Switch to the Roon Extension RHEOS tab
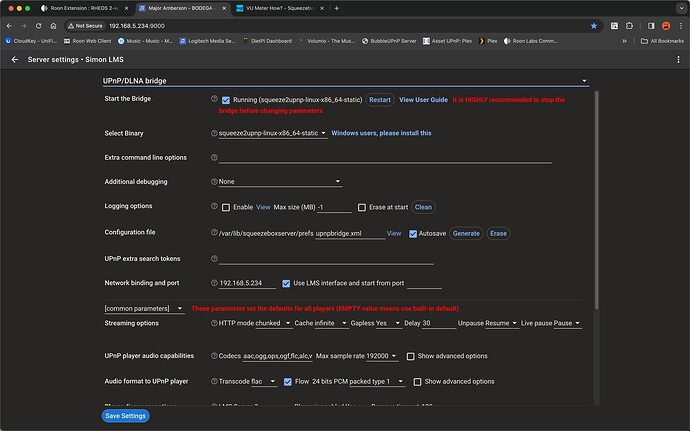690x431 pixels. 85,8
